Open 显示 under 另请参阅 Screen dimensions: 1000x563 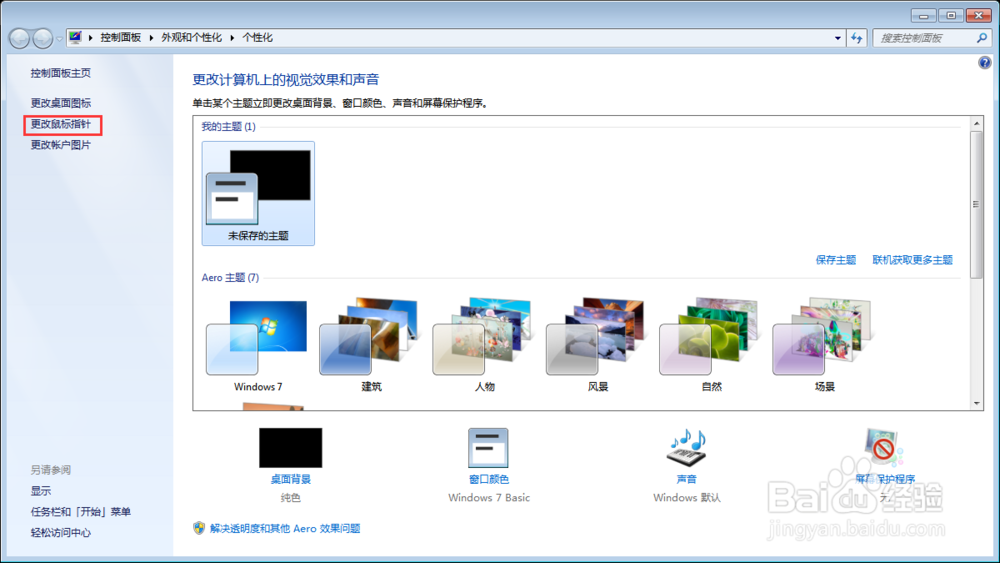tap(41, 490)
